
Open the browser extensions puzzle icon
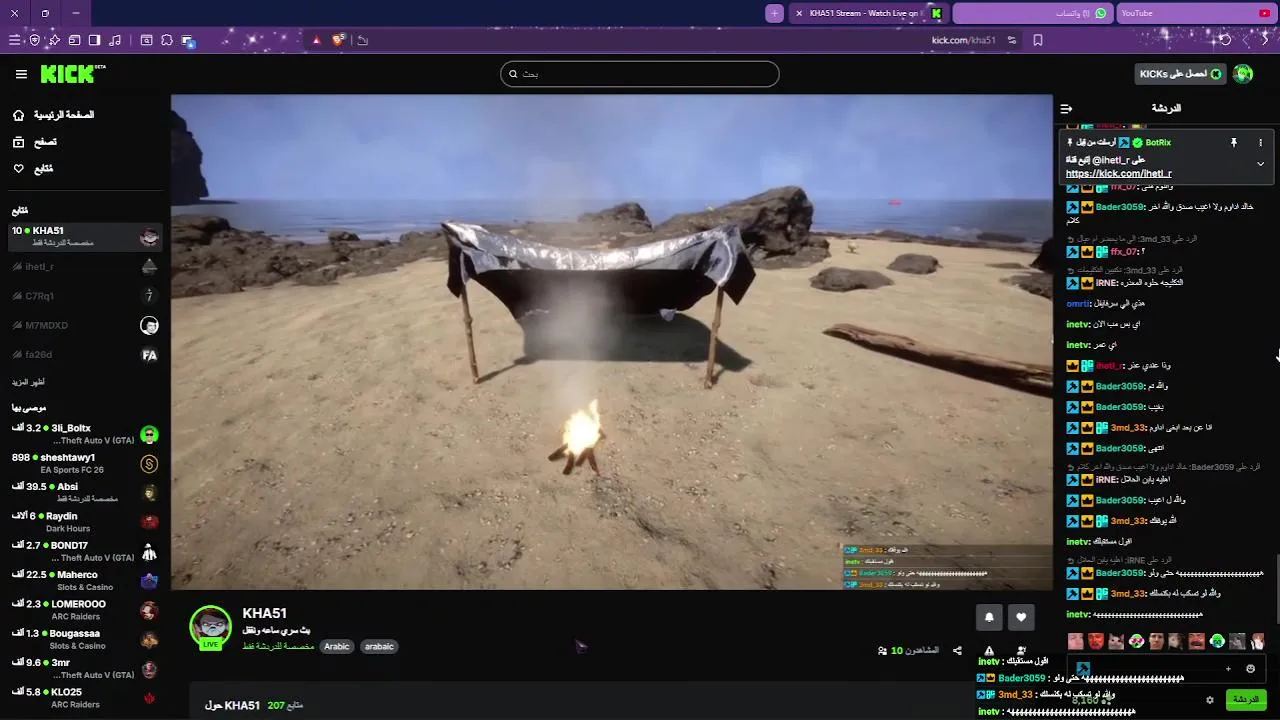click(x=166, y=40)
